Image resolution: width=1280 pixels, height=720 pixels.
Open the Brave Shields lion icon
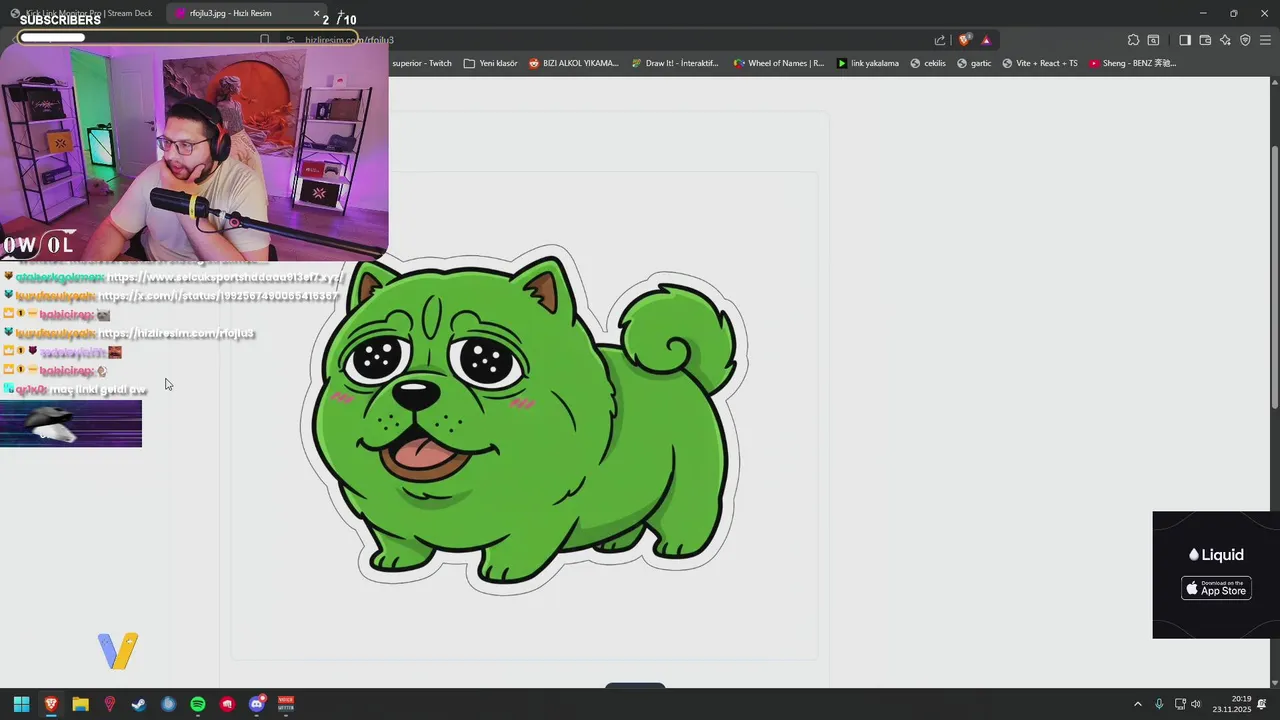click(964, 40)
